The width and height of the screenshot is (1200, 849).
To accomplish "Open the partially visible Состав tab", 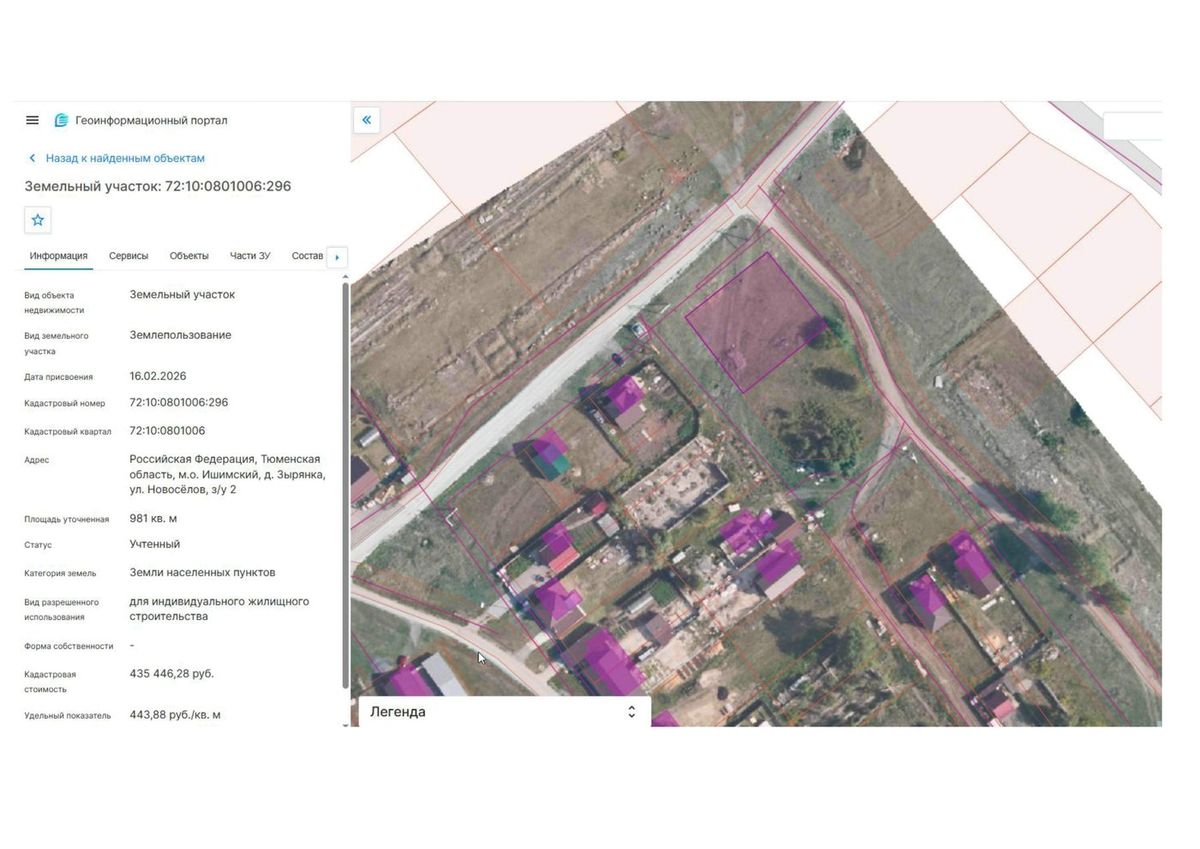I will pos(307,256).
